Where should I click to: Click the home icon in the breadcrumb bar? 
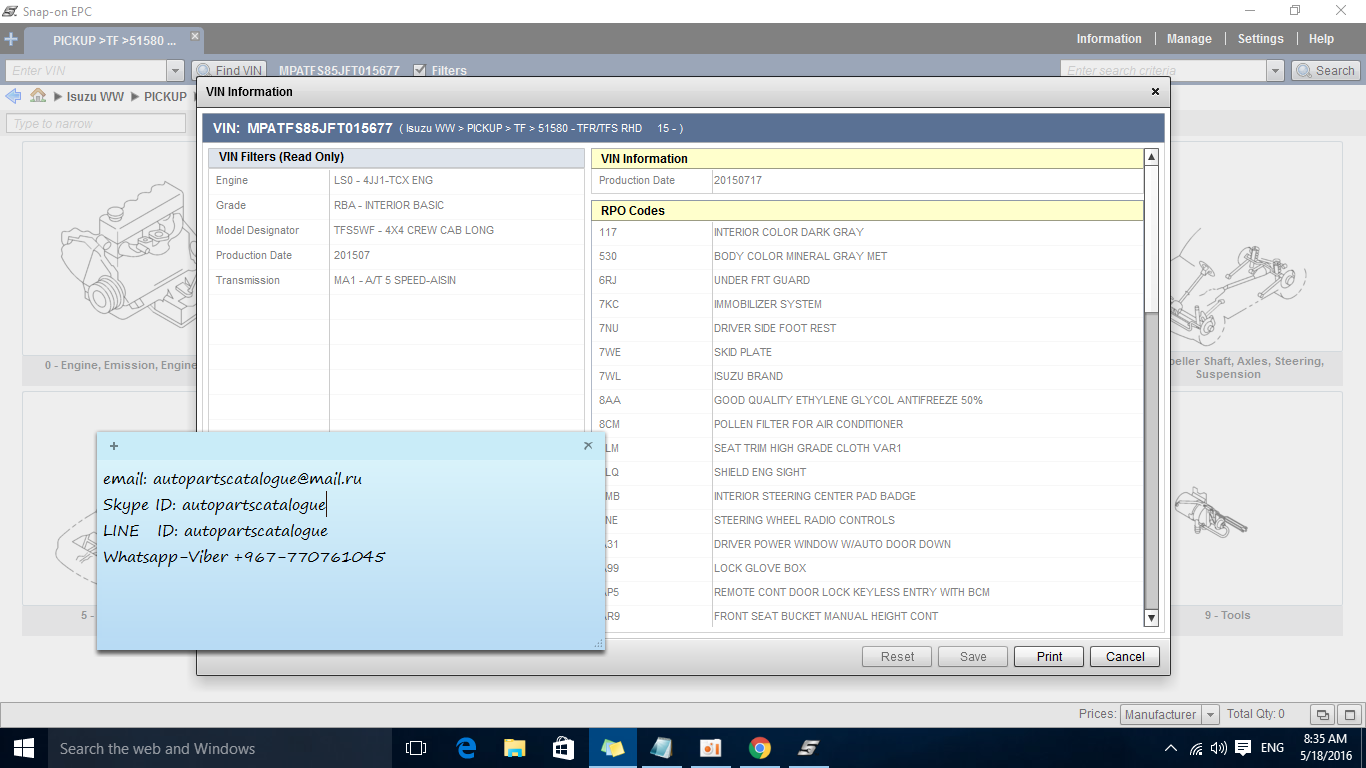(37, 96)
